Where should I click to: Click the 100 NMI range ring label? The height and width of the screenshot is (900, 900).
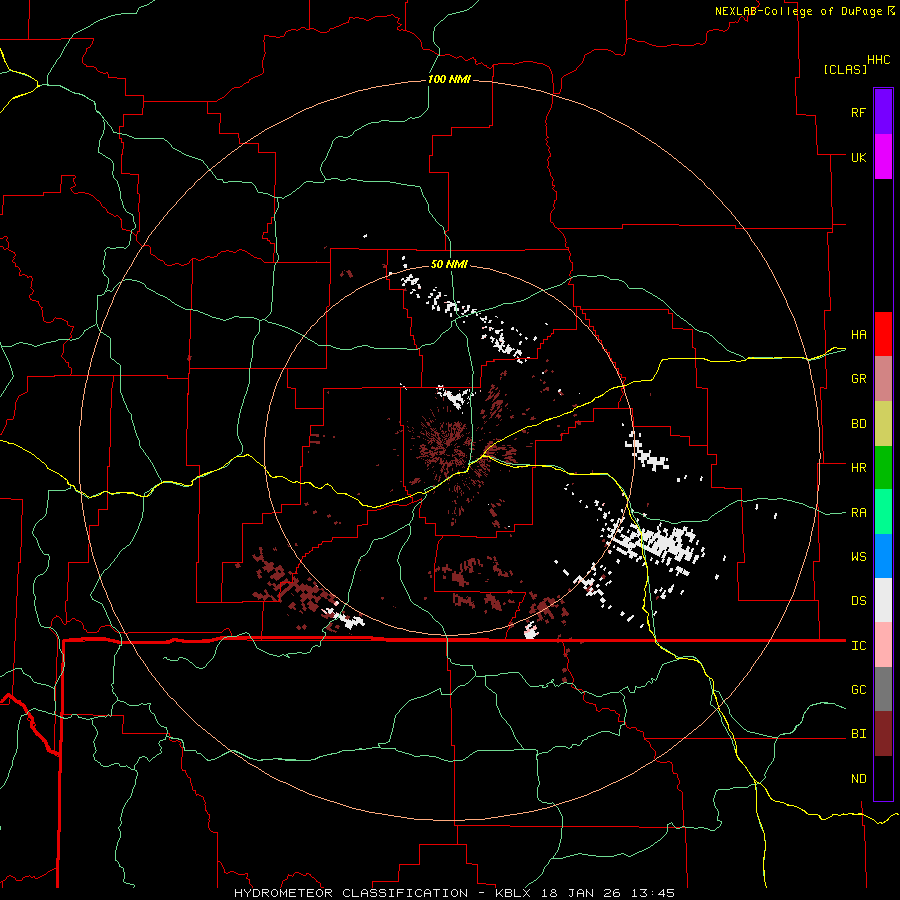pyautogui.click(x=449, y=79)
